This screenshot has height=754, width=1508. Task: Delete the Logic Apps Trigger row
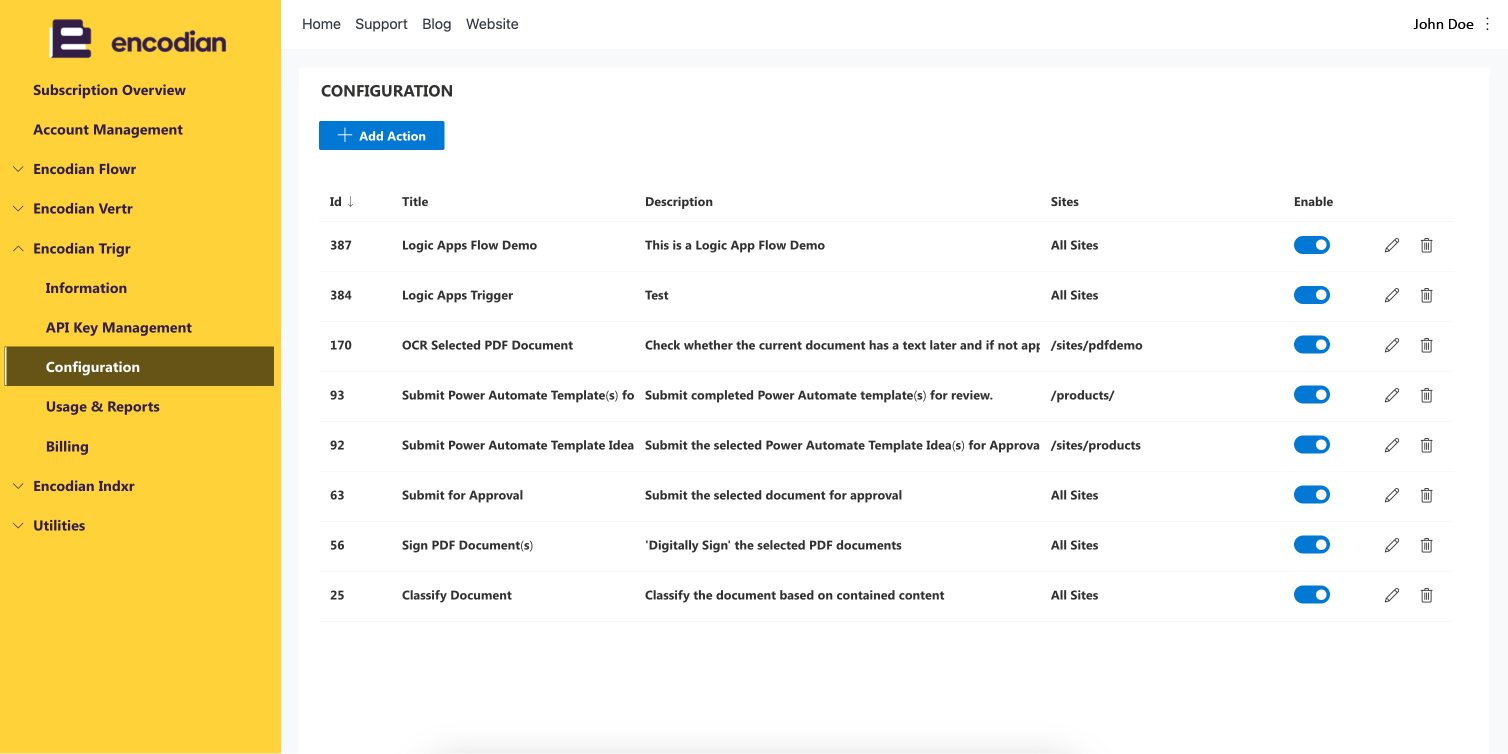coord(1427,295)
